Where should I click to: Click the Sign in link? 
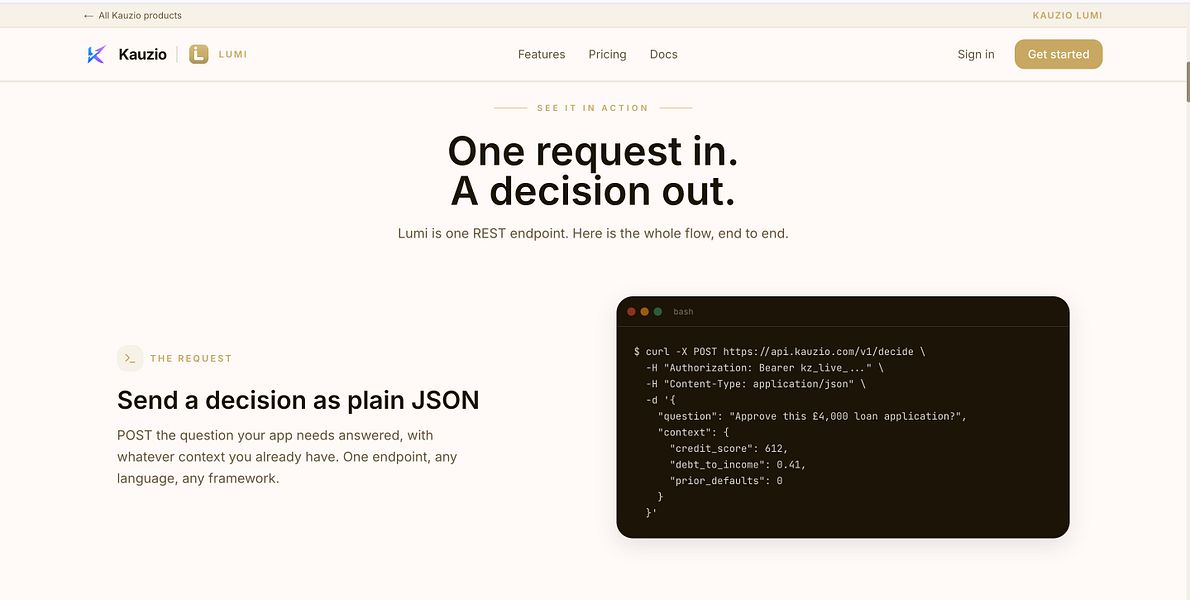click(976, 55)
